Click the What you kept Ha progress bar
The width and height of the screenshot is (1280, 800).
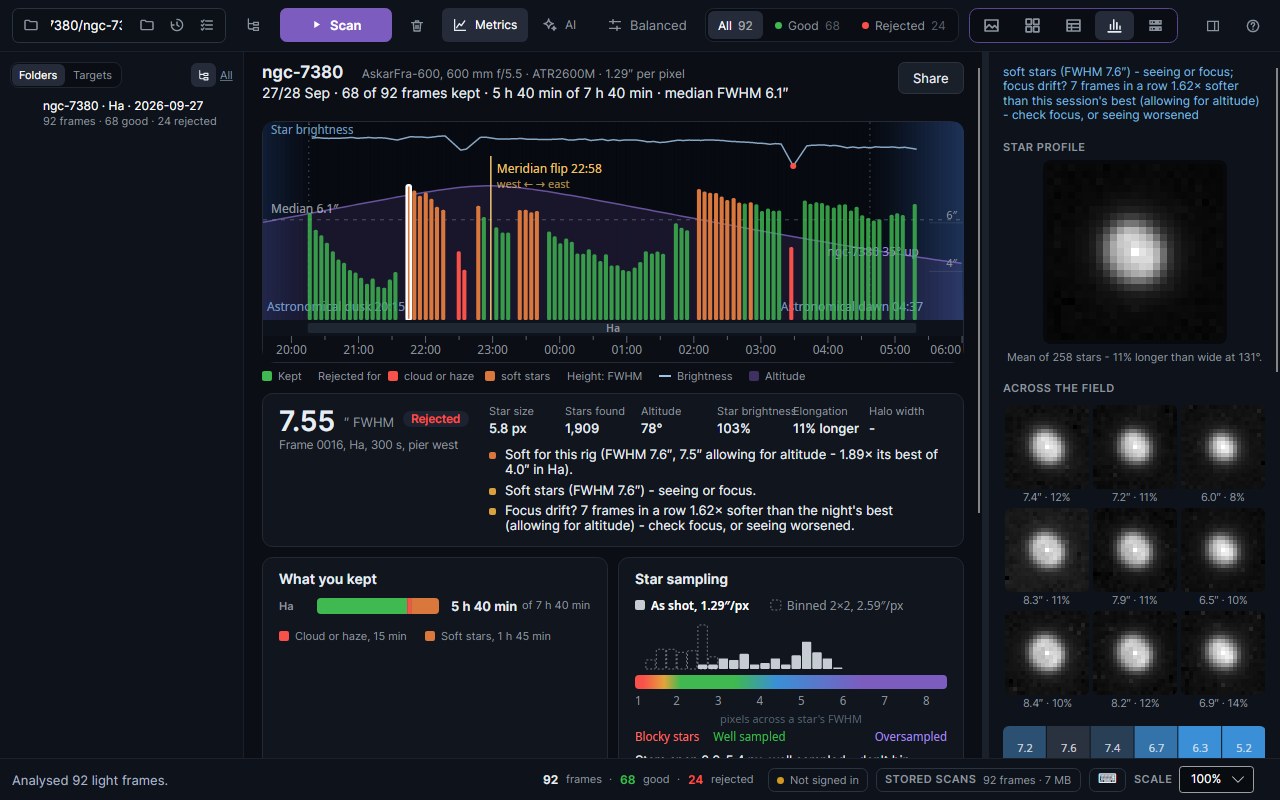pyautogui.click(x=378, y=606)
